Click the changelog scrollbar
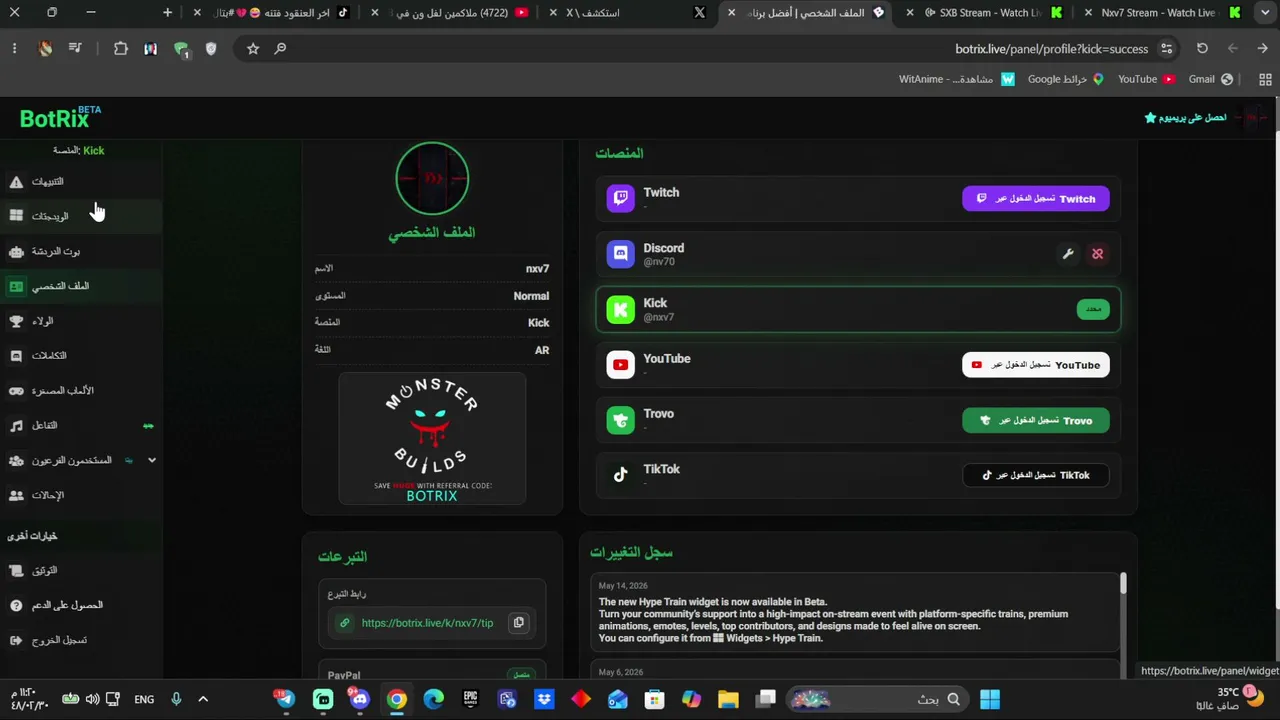This screenshot has height=720, width=1280. (1123, 582)
